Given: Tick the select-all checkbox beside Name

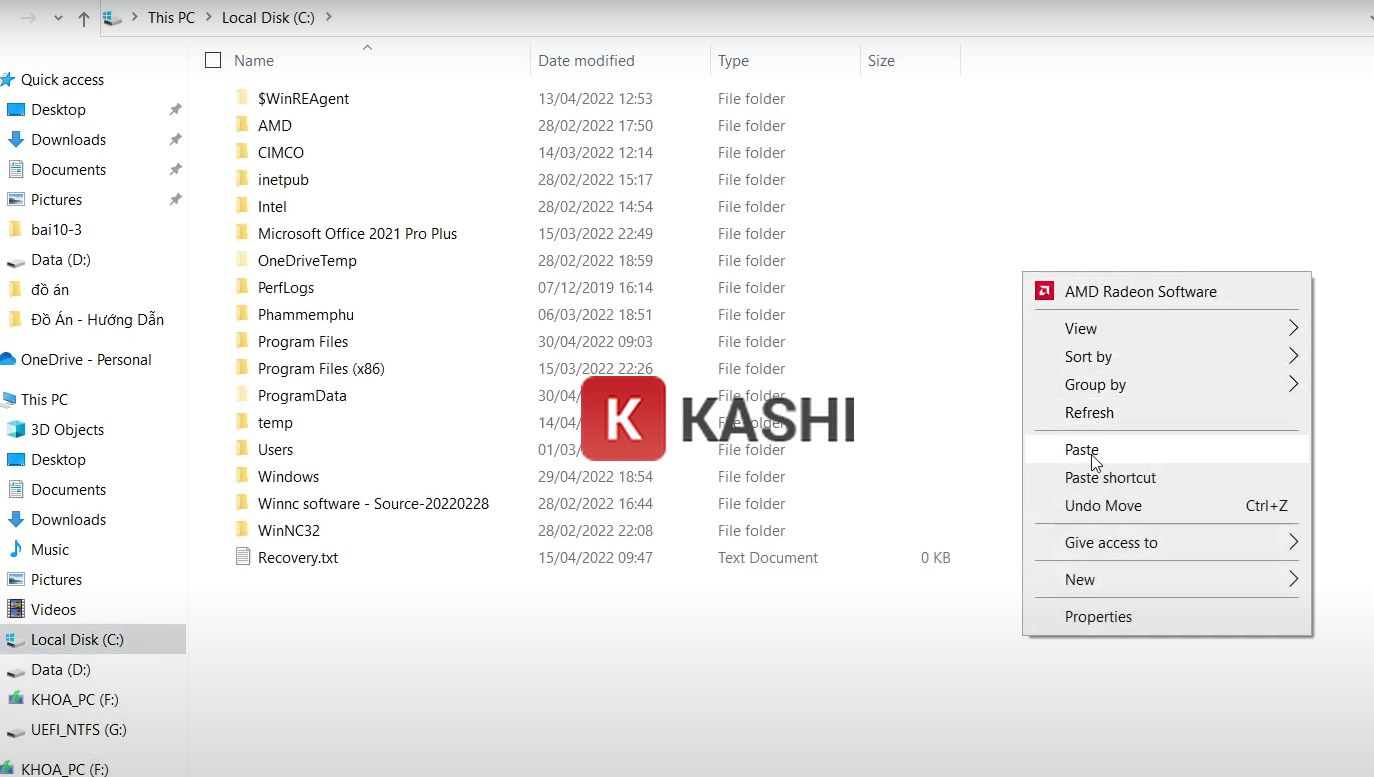Looking at the screenshot, I should coord(213,61).
